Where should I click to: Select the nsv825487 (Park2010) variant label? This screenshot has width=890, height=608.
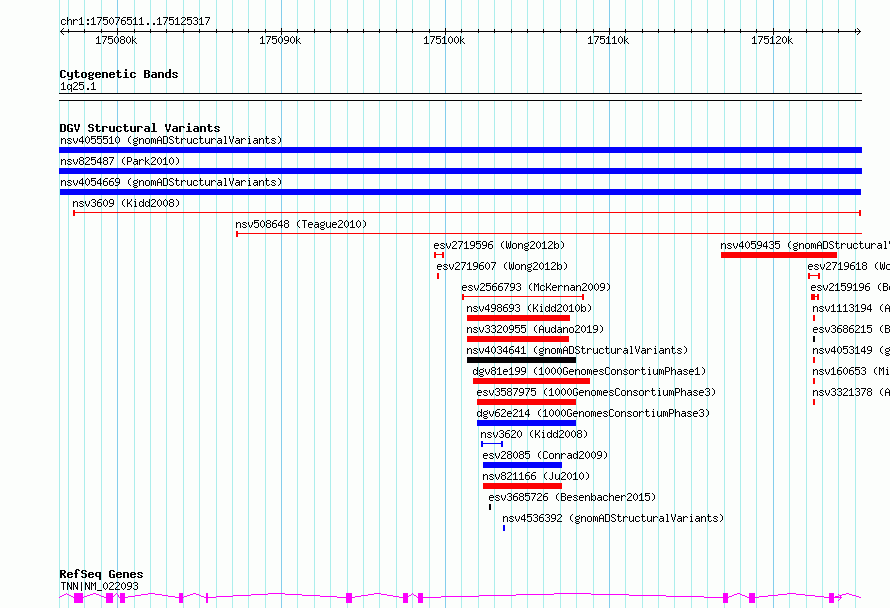[120, 161]
